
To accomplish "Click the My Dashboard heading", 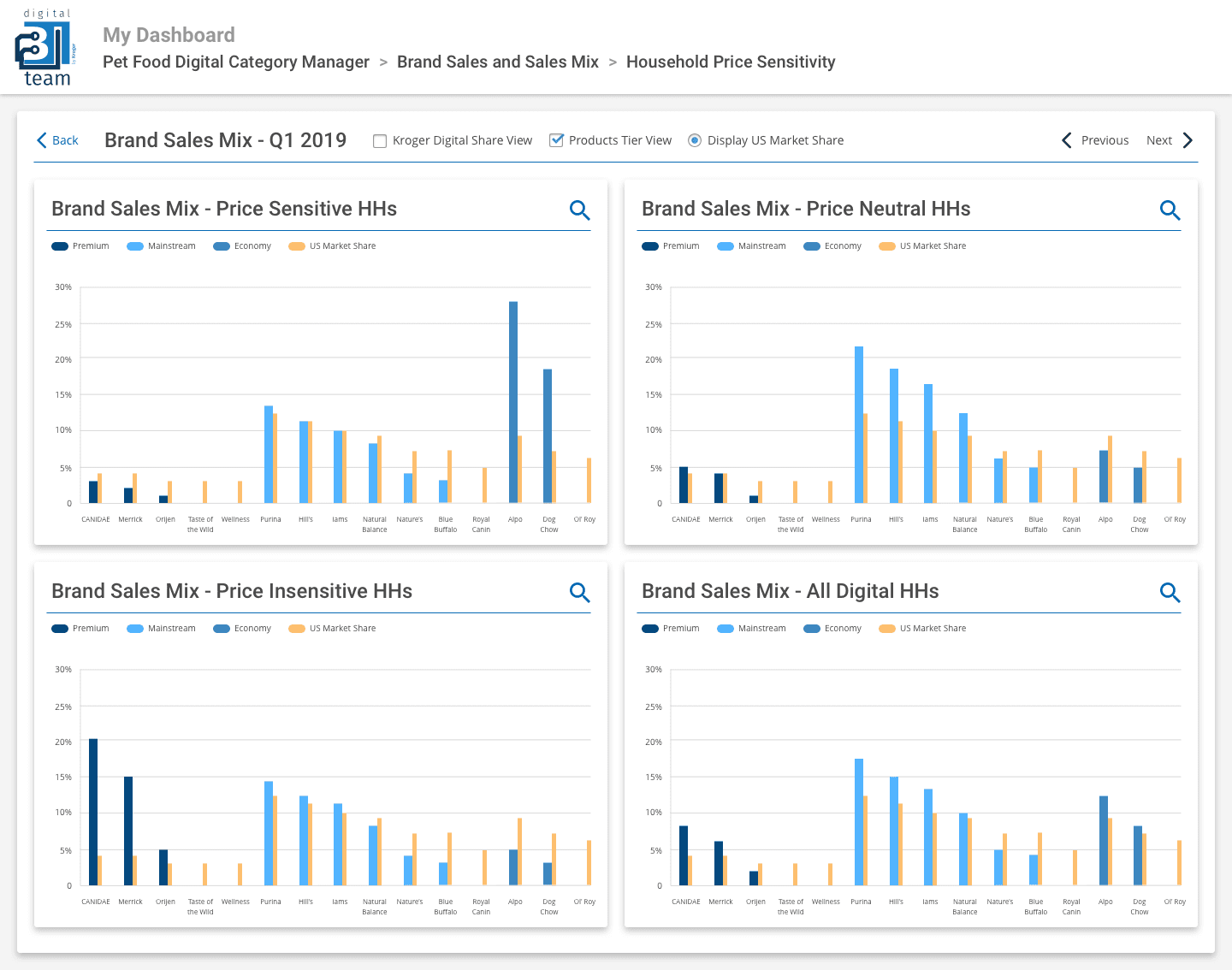I will click(169, 35).
